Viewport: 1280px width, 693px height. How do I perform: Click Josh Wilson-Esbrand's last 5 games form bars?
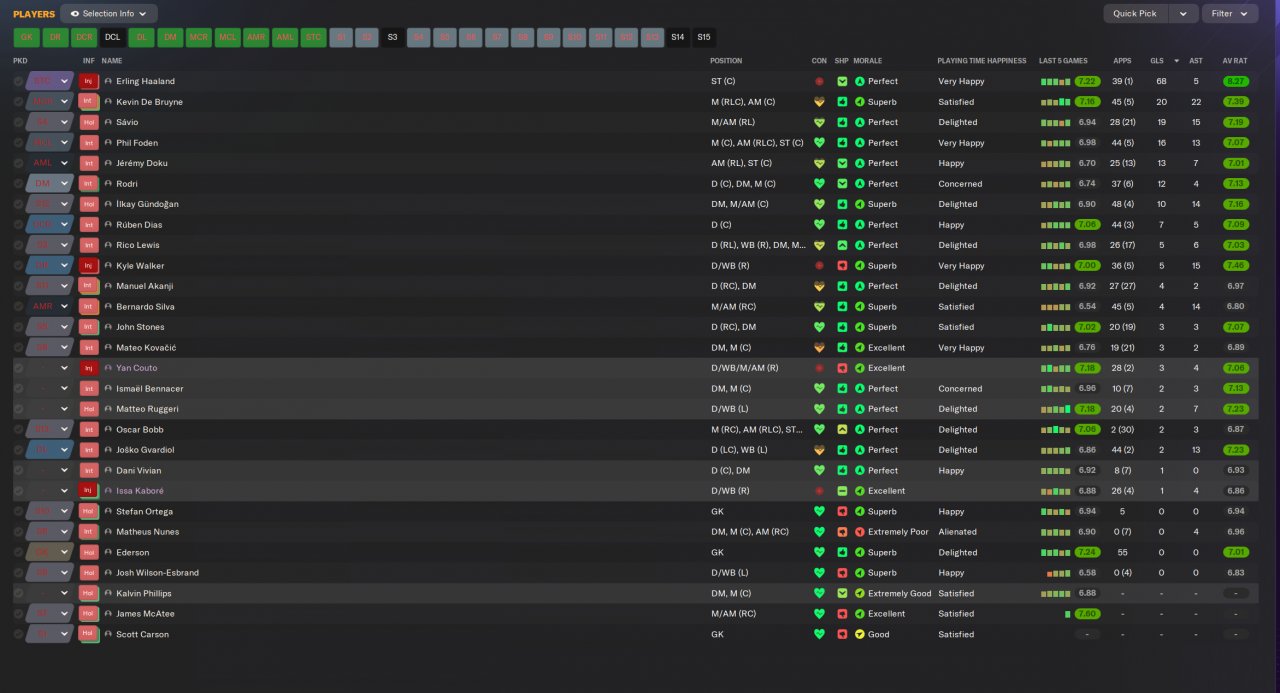[x=1058, y=573]
